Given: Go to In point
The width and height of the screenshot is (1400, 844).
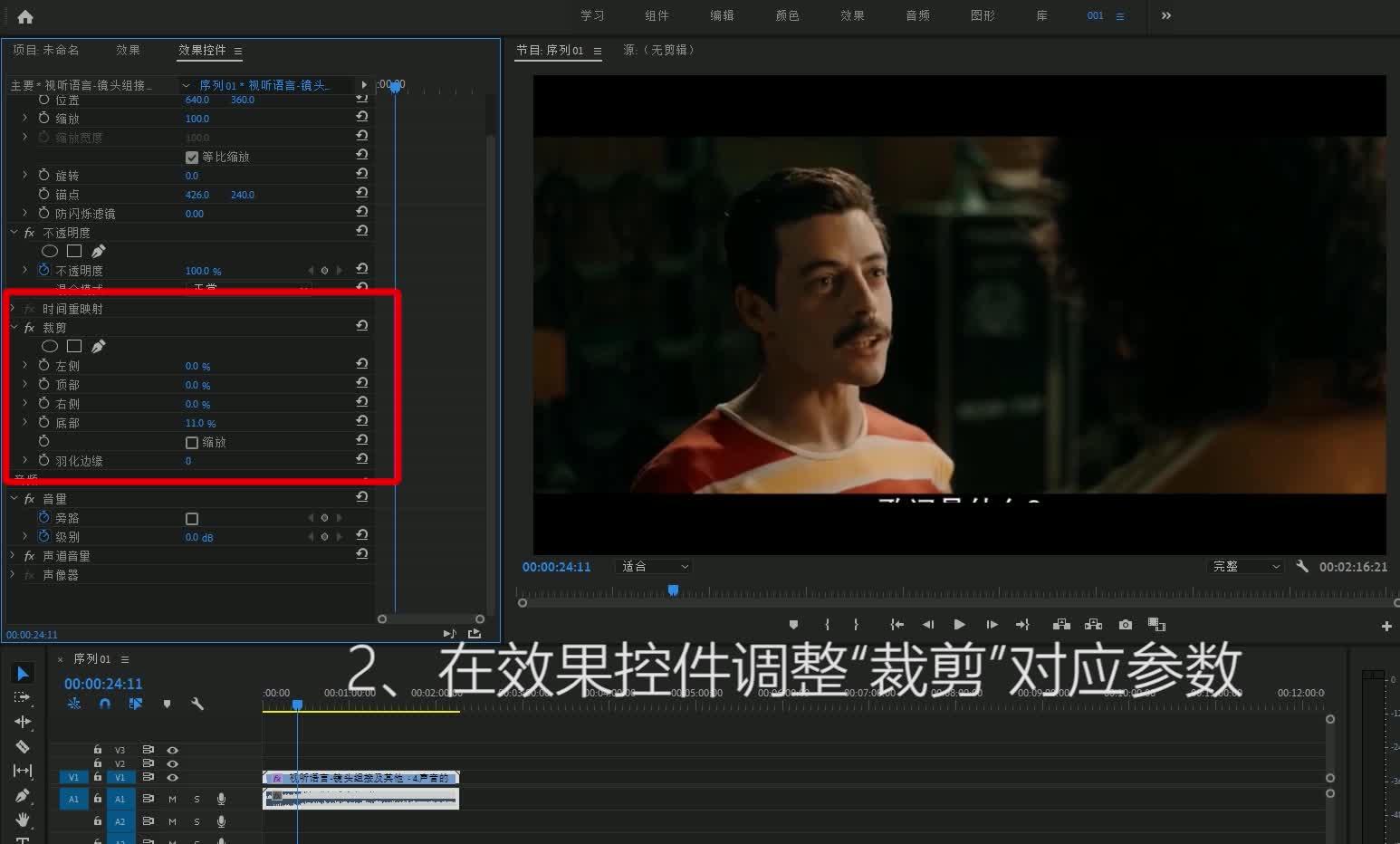Looking at the screenshot, I should click(897, 624).
